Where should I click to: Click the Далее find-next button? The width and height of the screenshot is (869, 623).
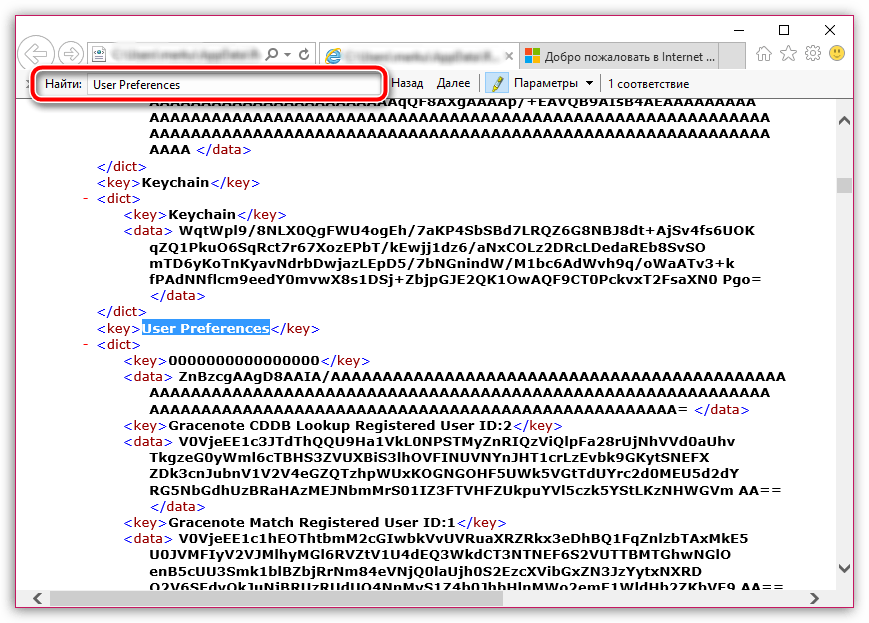tap(453, 84)
